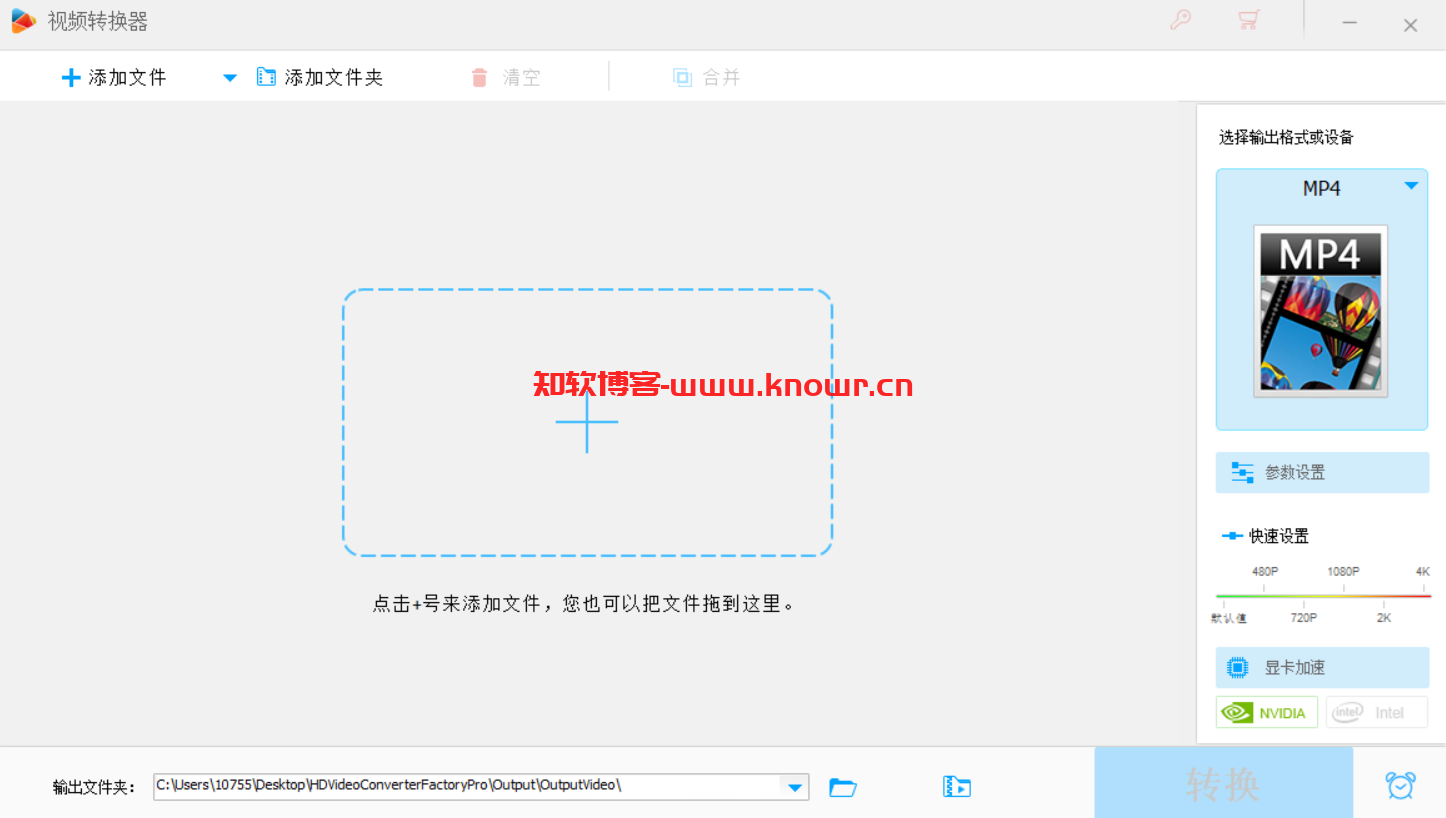
Task: Set the quality slider to 1080P
Action: point(1343,571)
